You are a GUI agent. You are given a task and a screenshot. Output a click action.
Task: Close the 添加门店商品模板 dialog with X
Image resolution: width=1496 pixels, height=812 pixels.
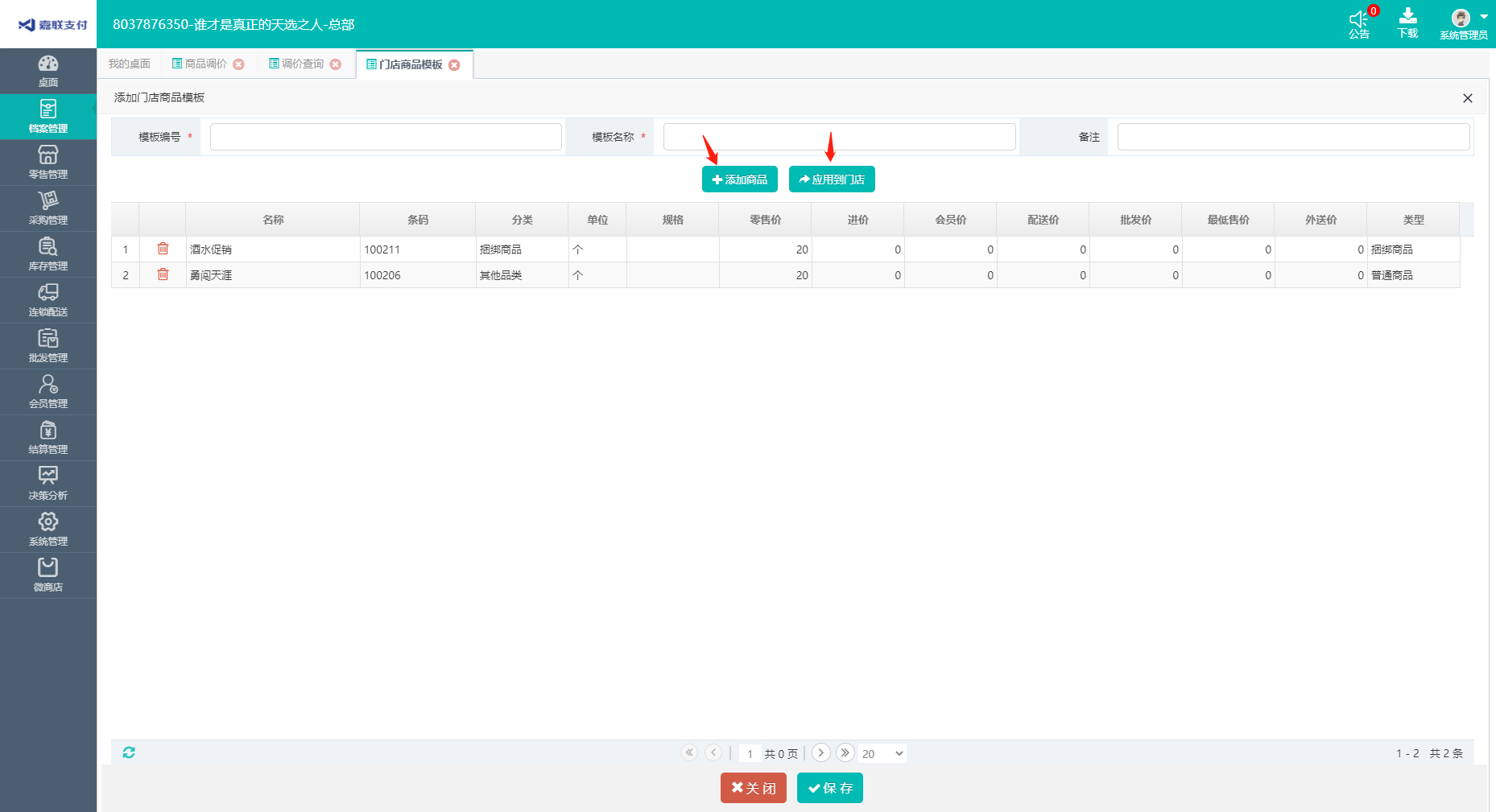(1467, 98)
